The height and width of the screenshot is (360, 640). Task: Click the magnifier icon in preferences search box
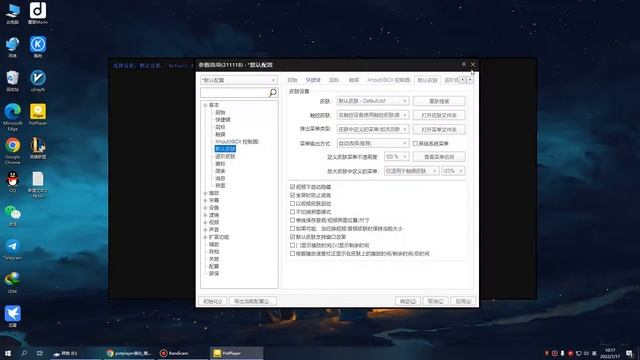[273, 93]
